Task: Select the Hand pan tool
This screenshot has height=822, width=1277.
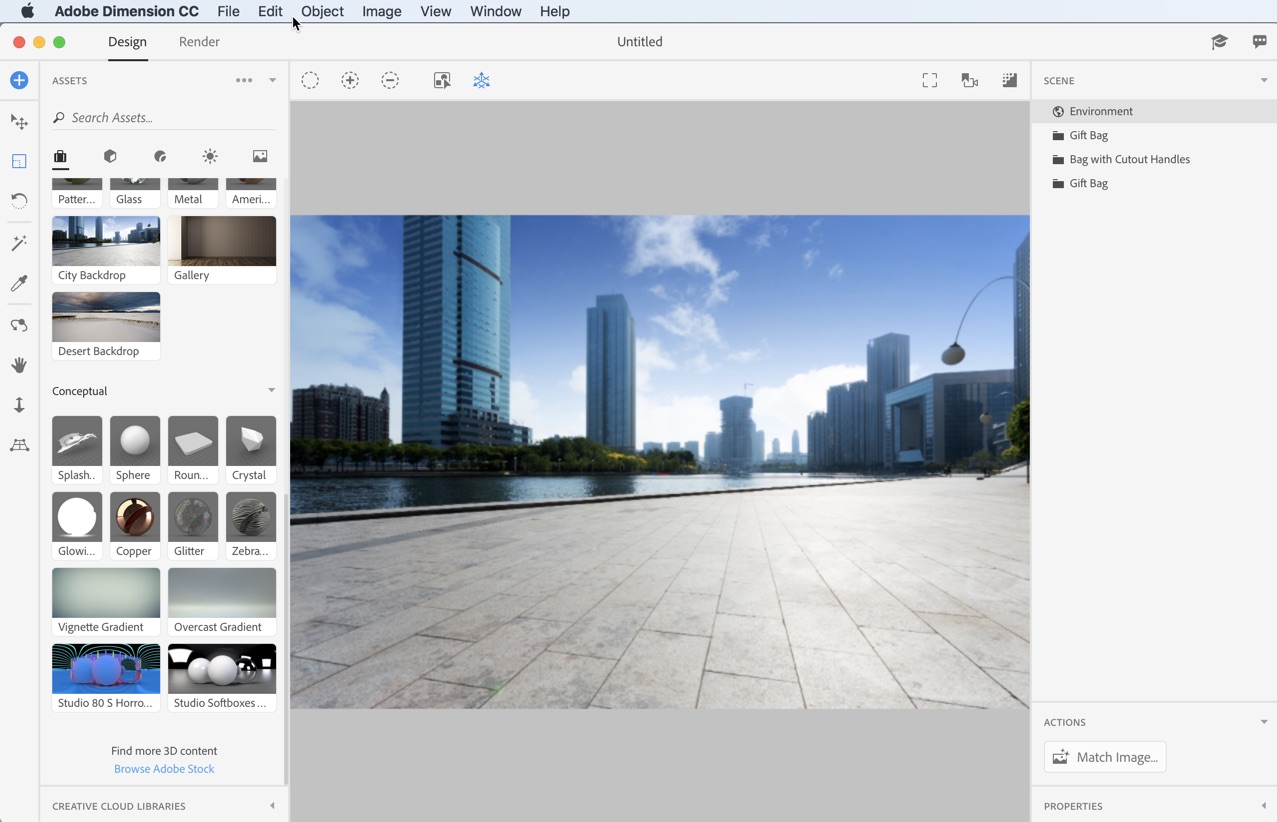Action: [x=18, y=365]
